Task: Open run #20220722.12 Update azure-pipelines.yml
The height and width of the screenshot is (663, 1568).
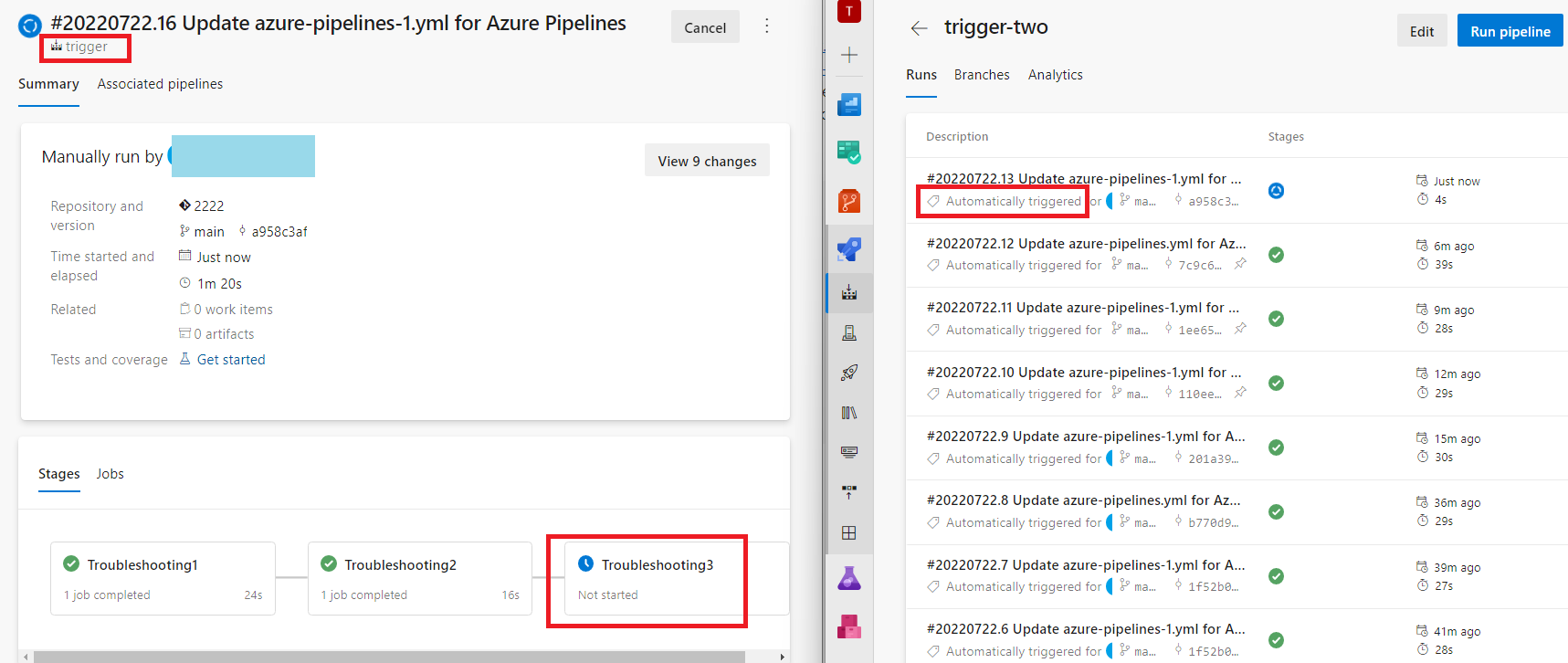Action: tap(1086, 244)
